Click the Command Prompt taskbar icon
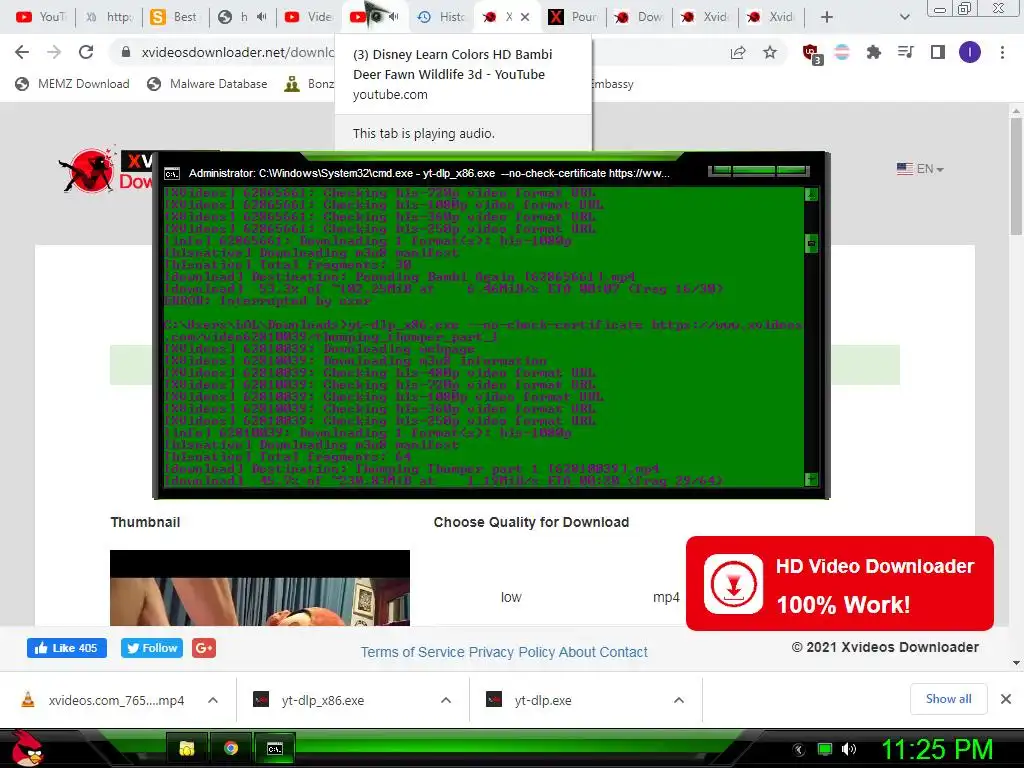Screen dimensions: 1024x768 [275, 748]
